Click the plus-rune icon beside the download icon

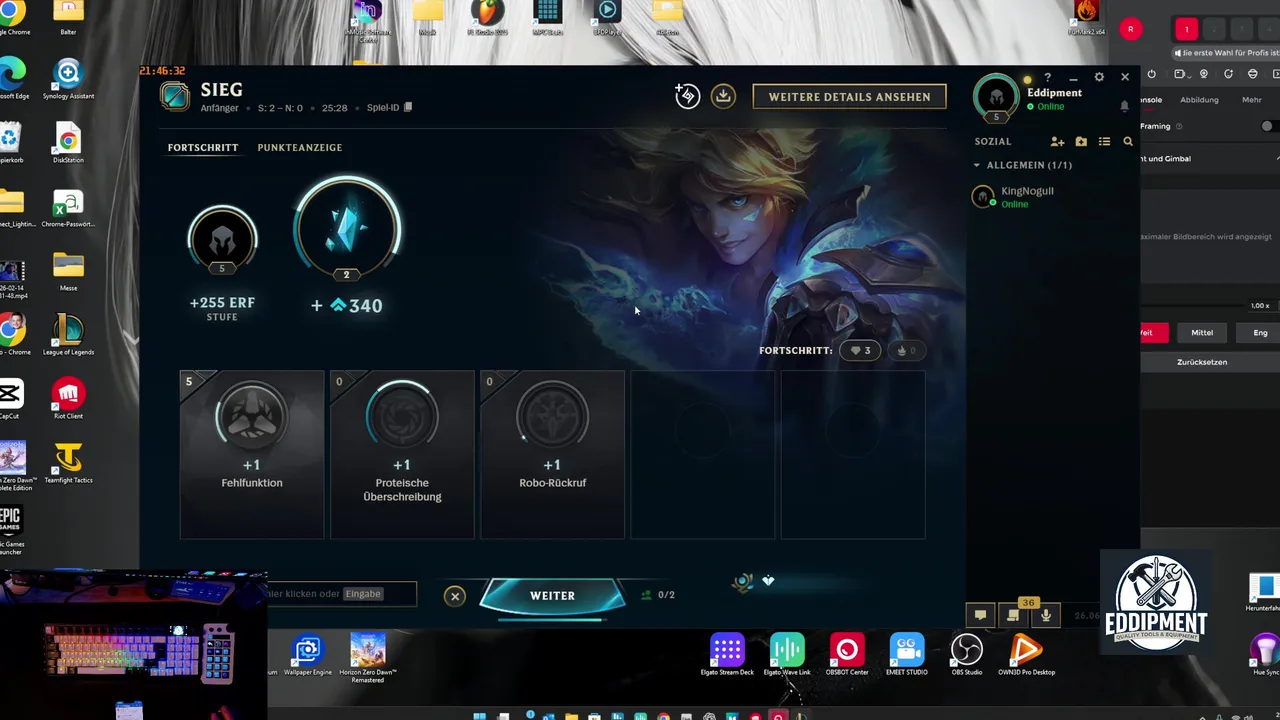687,96
